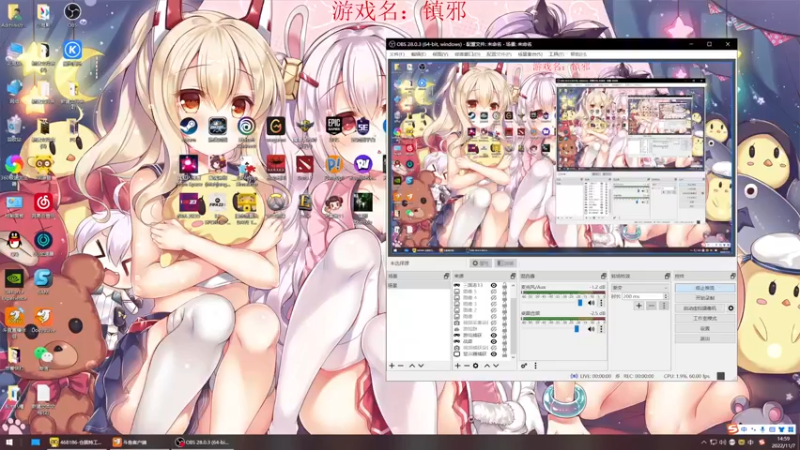Mute the Mic/Aux audio speaker icon
Screen dimensions: 800x450
591,303
